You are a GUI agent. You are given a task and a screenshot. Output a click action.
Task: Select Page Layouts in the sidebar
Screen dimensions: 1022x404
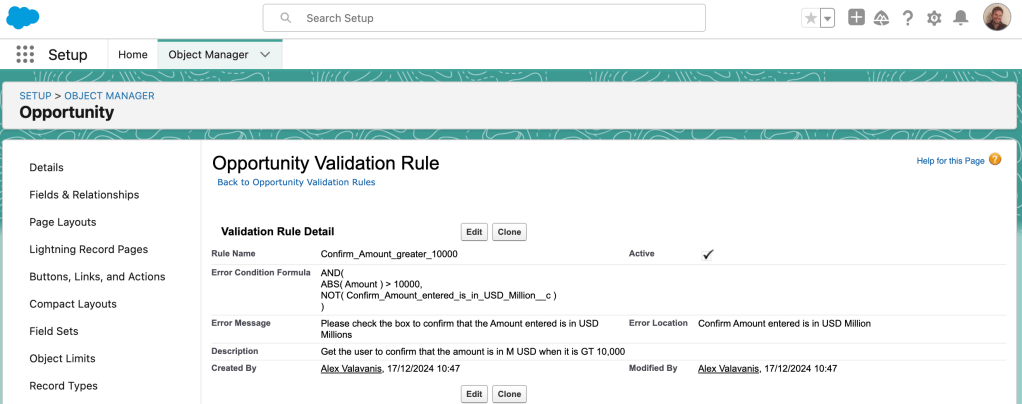[63, 222]
